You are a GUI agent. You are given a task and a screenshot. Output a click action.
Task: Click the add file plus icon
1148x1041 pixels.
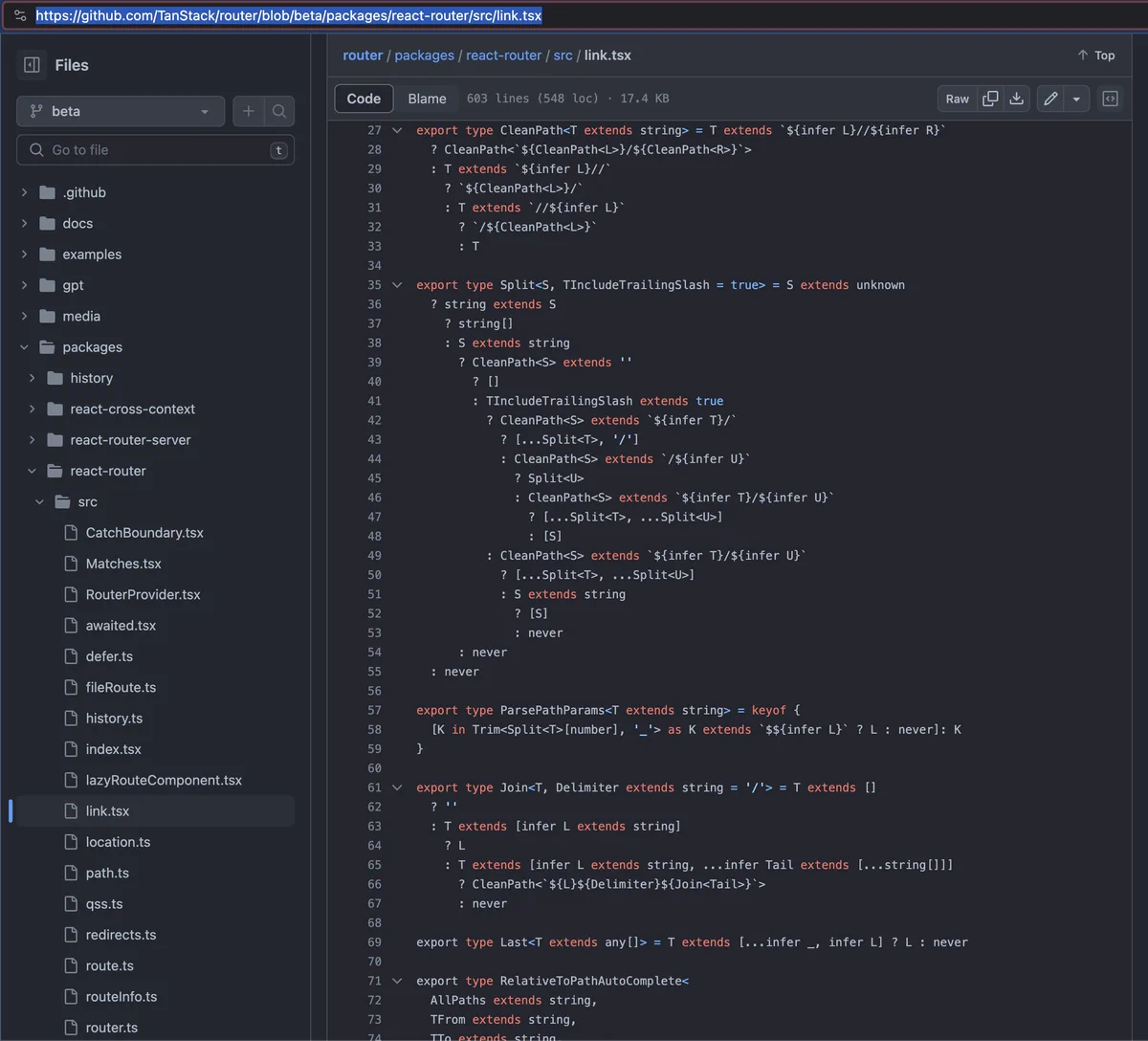pyautogui.click(x=249, y=111)
